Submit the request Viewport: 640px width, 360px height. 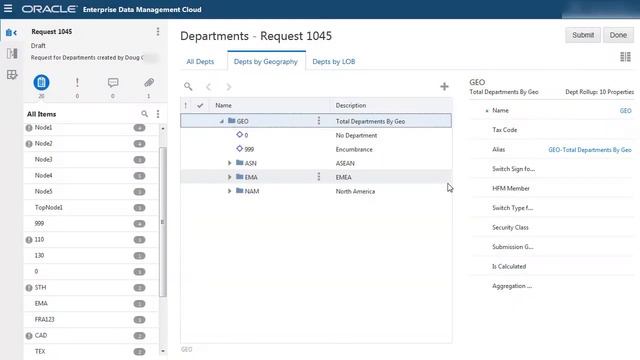[x=583, y=35]
